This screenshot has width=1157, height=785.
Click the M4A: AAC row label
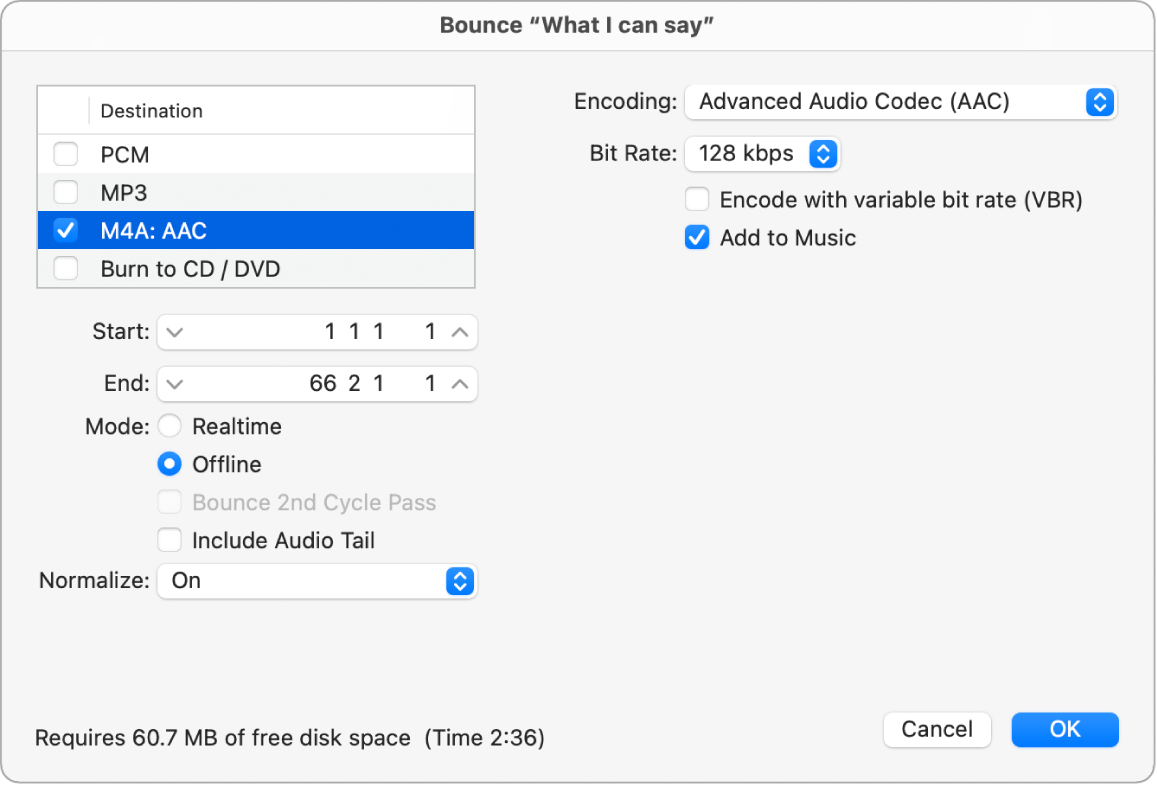pyautogui.click(x=153, y=231)
